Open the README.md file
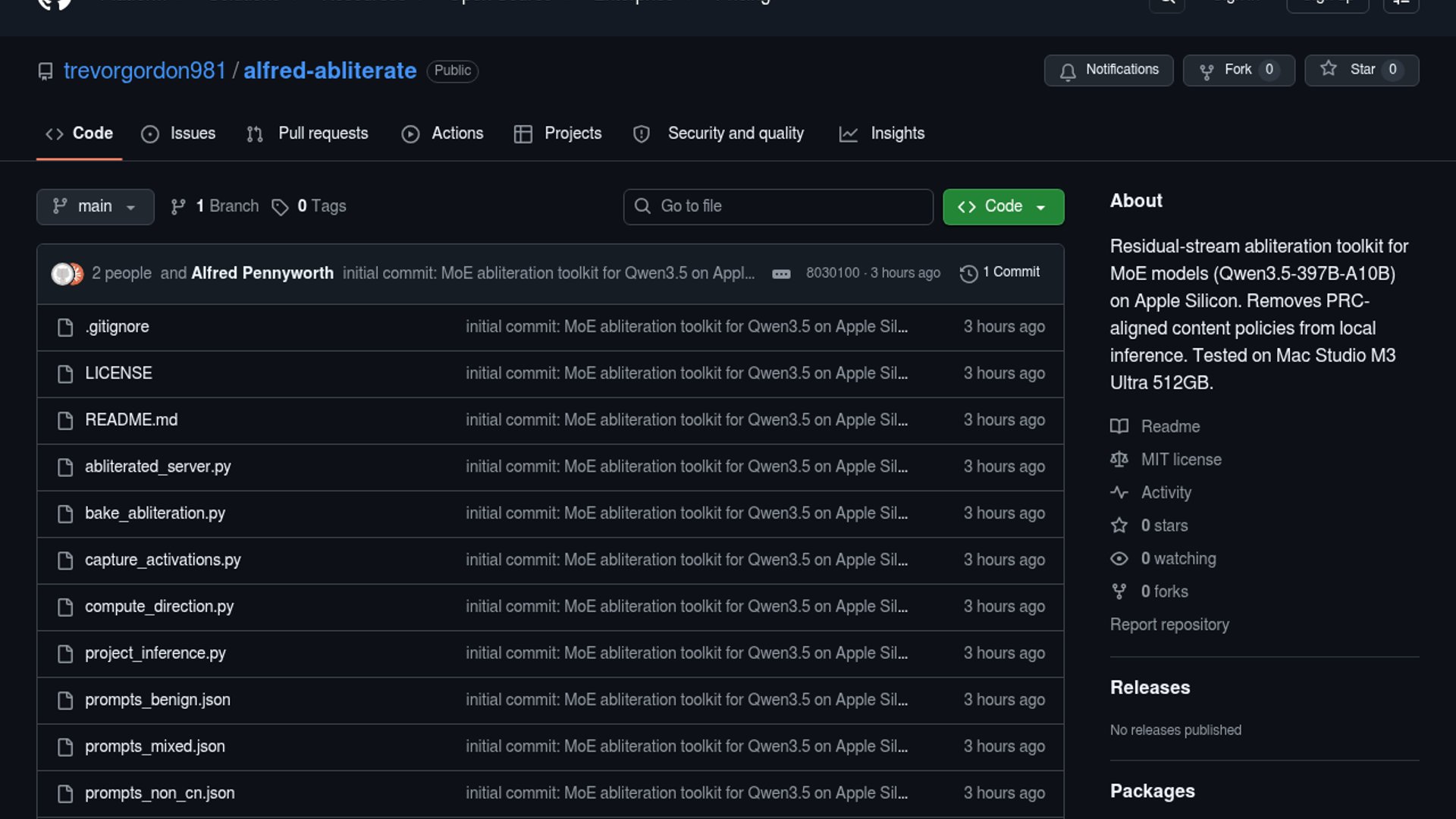 click(131, 420)
